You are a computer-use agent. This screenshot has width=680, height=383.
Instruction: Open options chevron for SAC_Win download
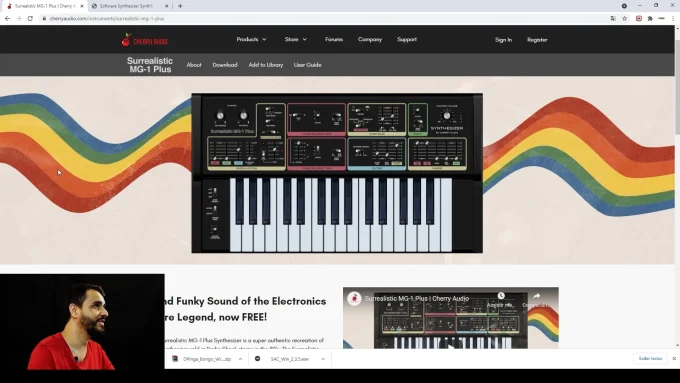point(323,359)
